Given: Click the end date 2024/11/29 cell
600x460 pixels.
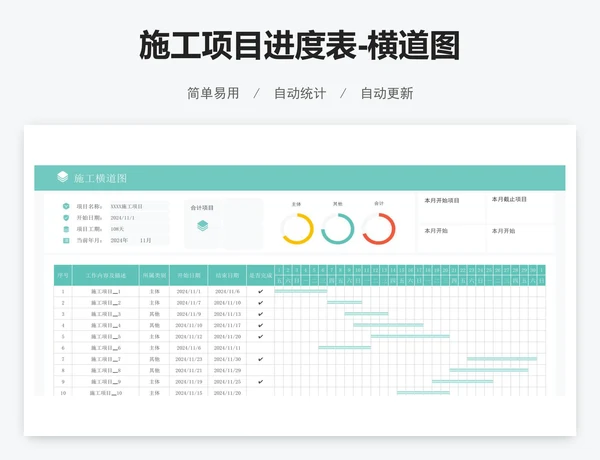Looking at the screenshot, I should pos(227,370).
